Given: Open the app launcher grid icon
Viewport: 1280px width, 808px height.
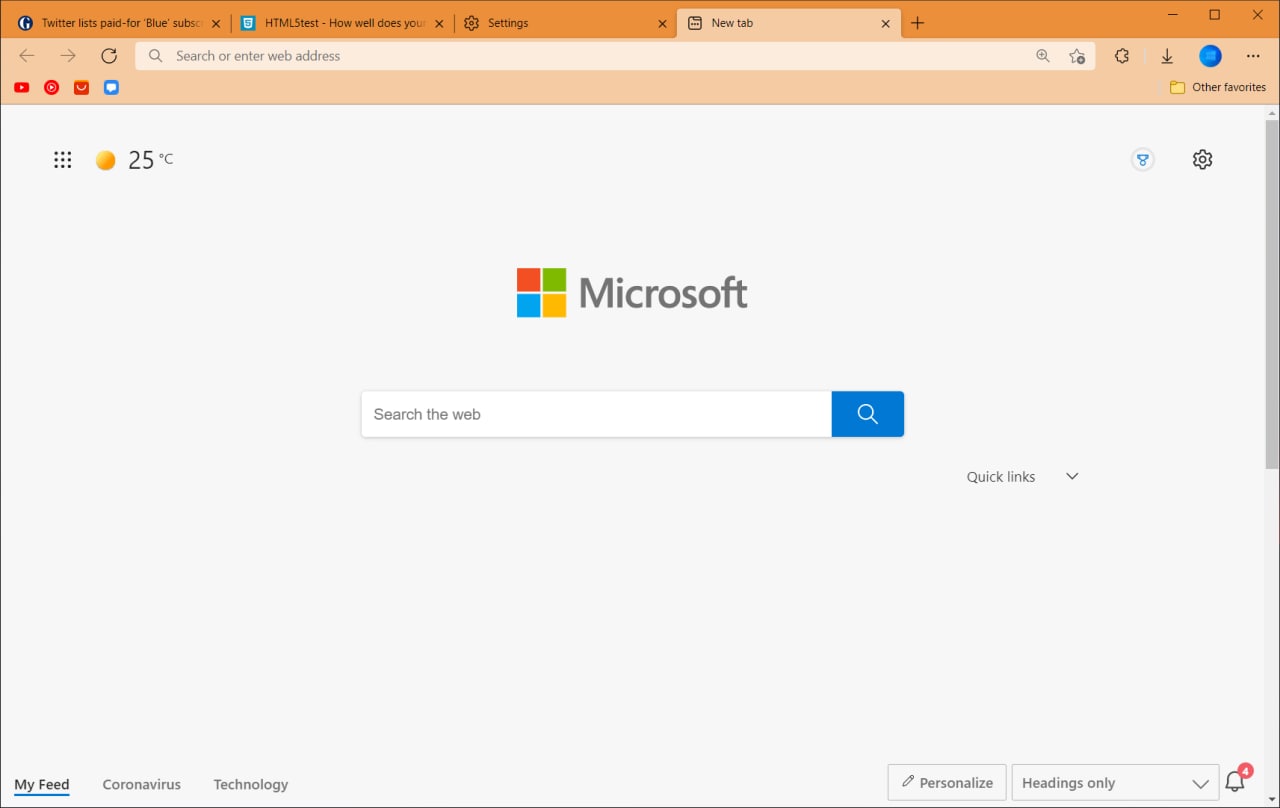Looking at the screenshot, I should (x=63, y=160).
